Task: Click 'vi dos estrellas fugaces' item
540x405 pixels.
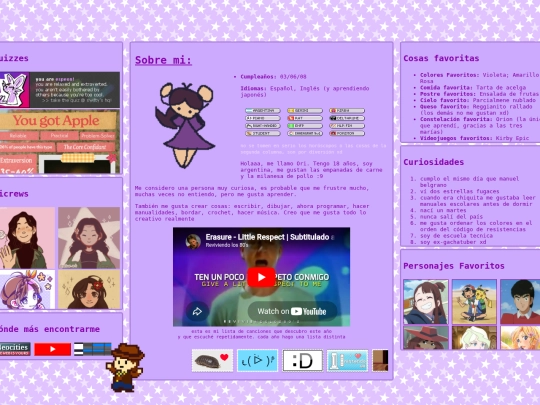Action: click(459, 191)
